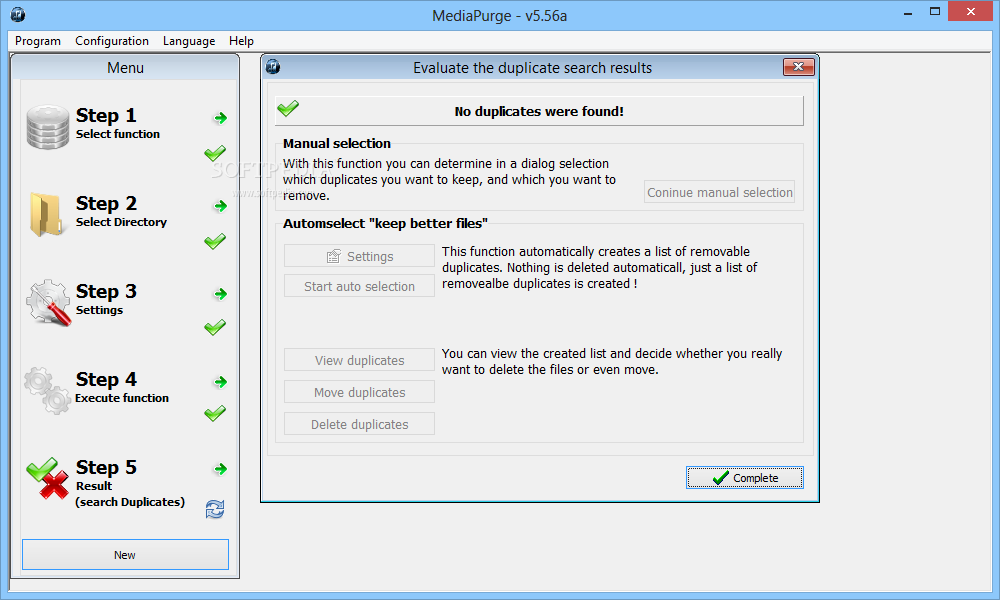
Task: Open the Program menu
Action: (x=38, y=41)
